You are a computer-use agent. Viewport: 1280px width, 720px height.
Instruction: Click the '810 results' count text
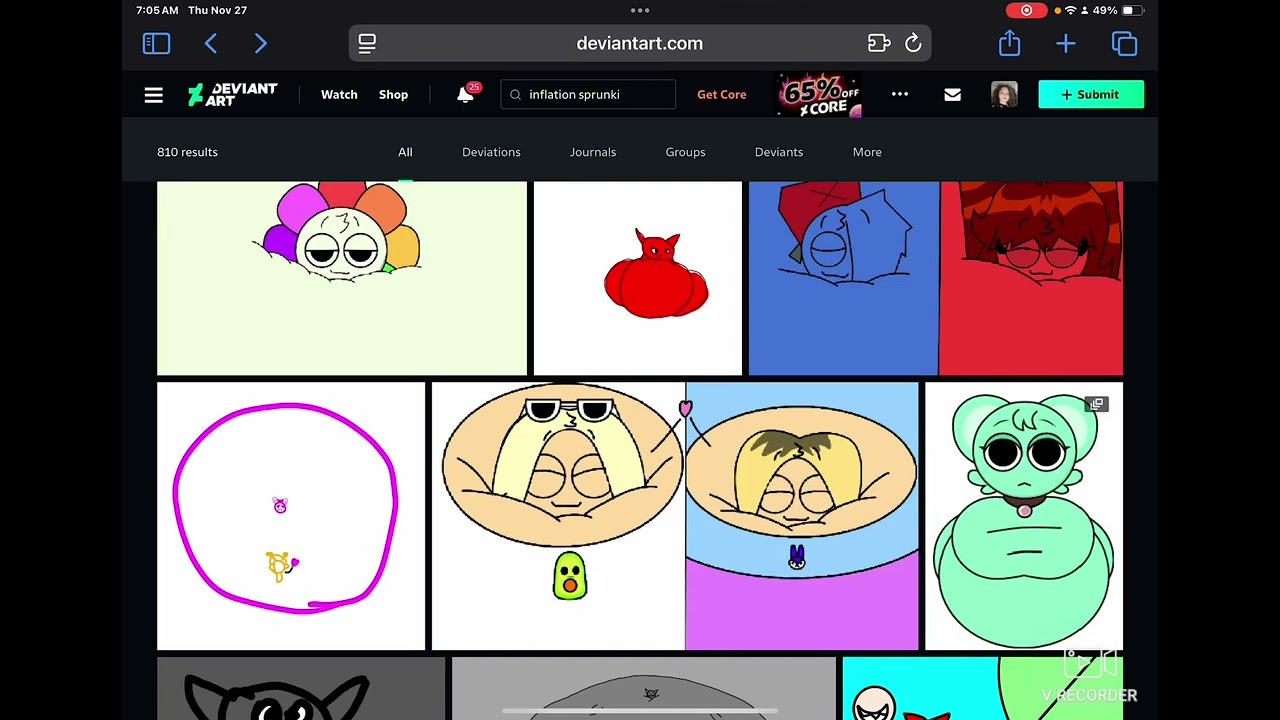pos(187,152)
